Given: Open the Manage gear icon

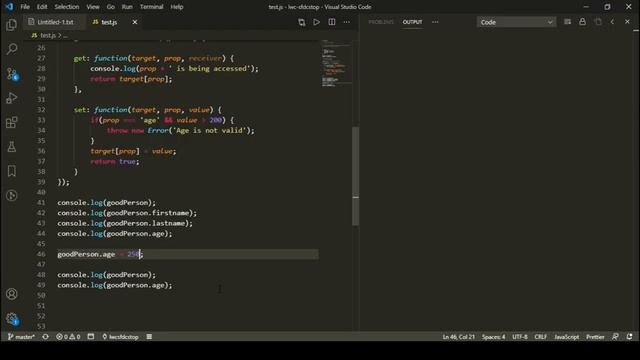Looking at the screenshot, I should tap(11, 318).
